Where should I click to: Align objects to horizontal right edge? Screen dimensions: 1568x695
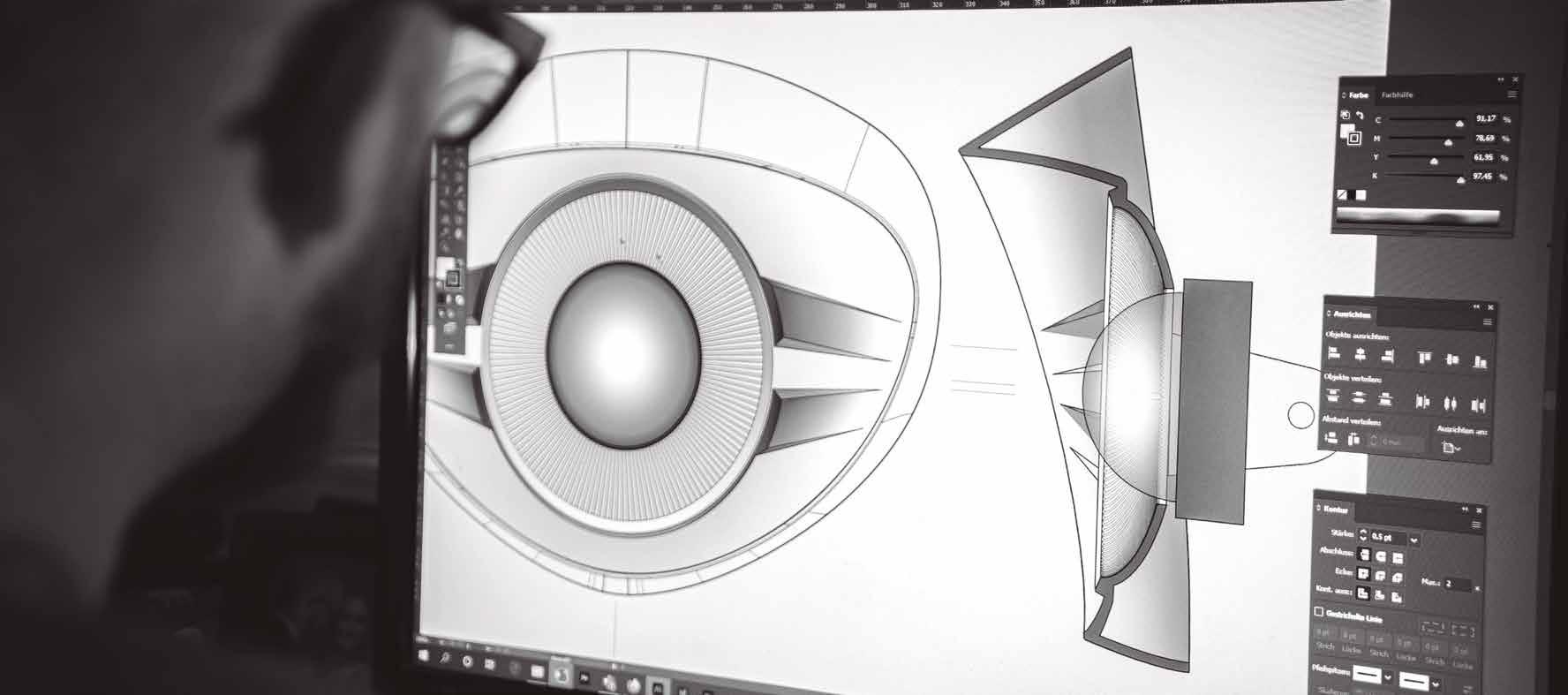click(1388, 356)
